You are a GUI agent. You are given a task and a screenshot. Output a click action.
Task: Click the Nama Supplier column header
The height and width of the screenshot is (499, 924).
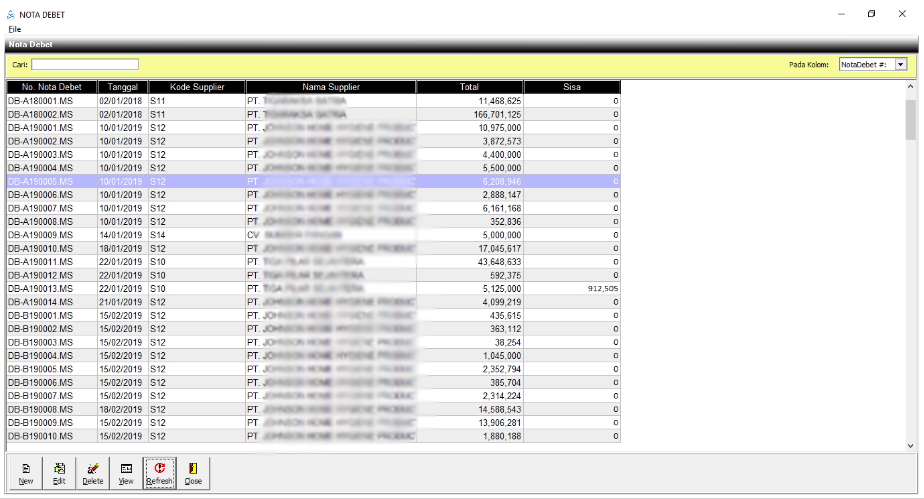coord(331,87)
